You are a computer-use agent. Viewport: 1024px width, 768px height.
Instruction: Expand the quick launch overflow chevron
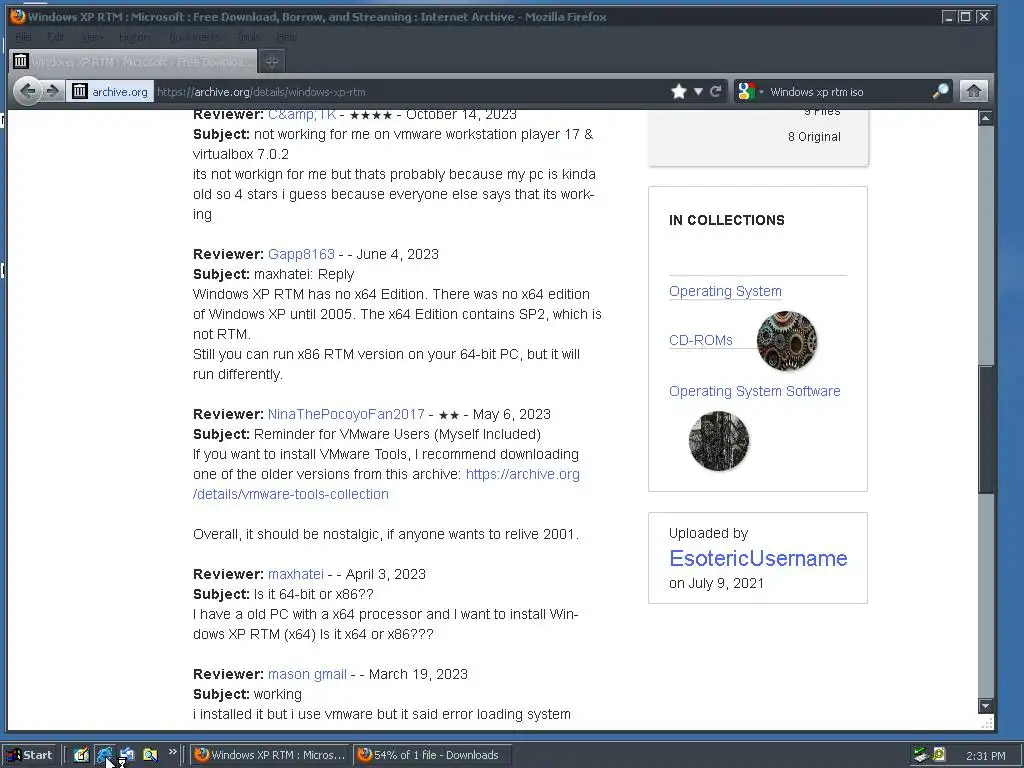click(x=172, y=752)
